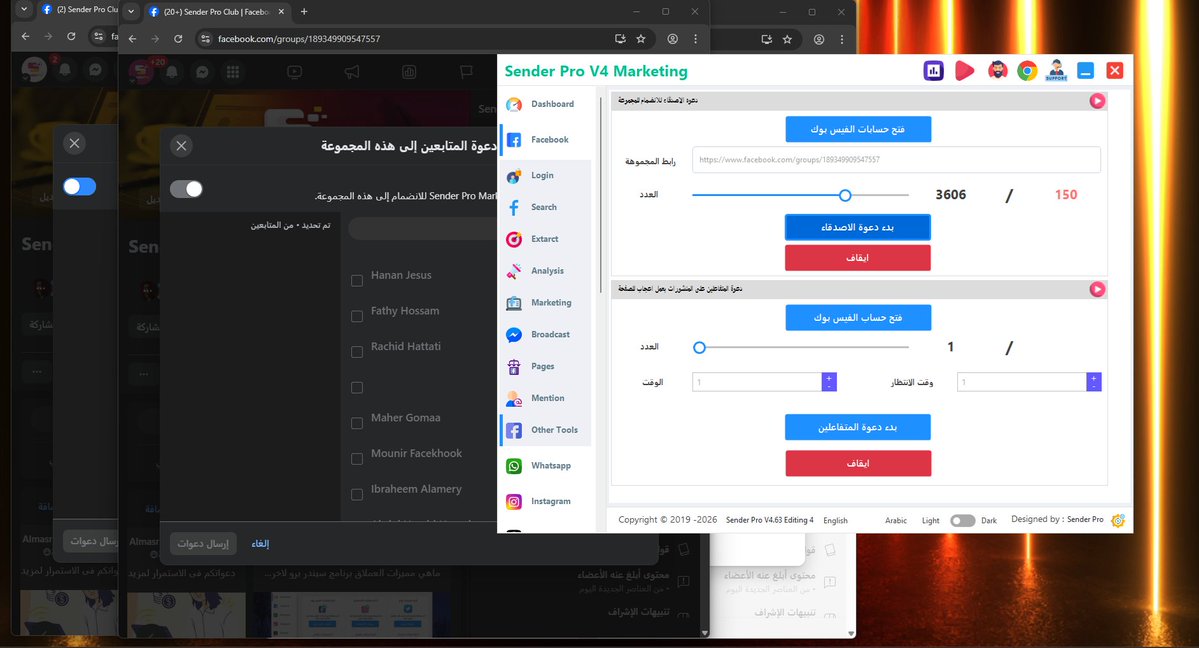Switch to the Other Tools tab
Screen dimensions: 1199x648
[x=552, y=430]
